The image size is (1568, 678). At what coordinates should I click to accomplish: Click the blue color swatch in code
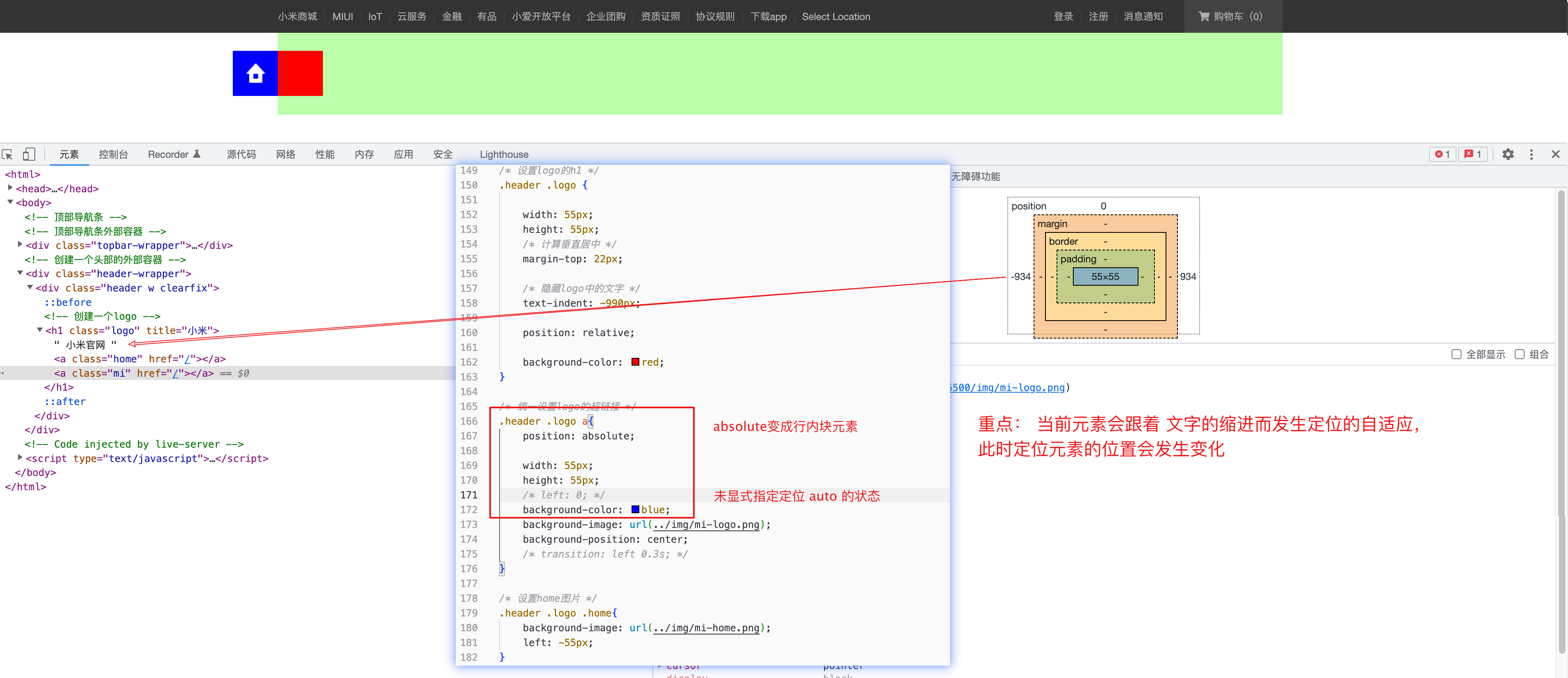(x=635, y=510)
